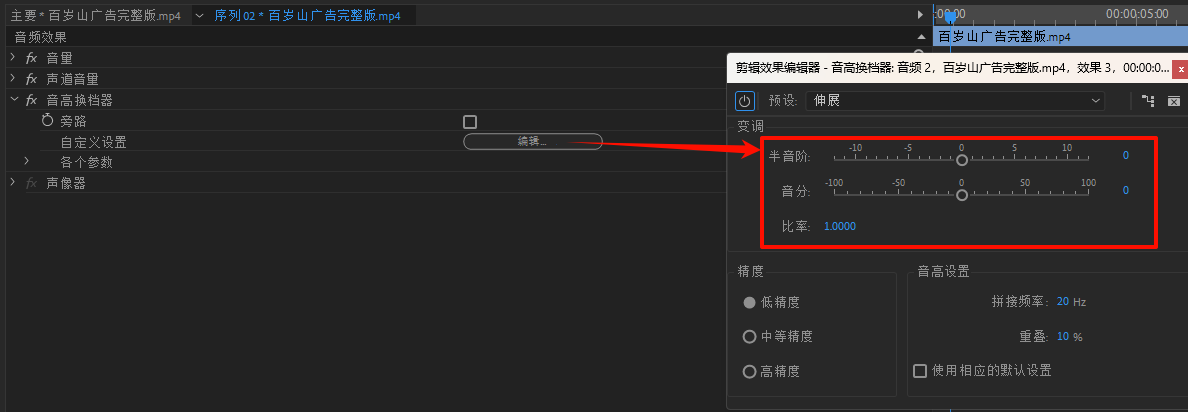This screenshot has height=412, width=1188.
Task: Select the 中等精度 radio option
Action: [x=750, y=336]
